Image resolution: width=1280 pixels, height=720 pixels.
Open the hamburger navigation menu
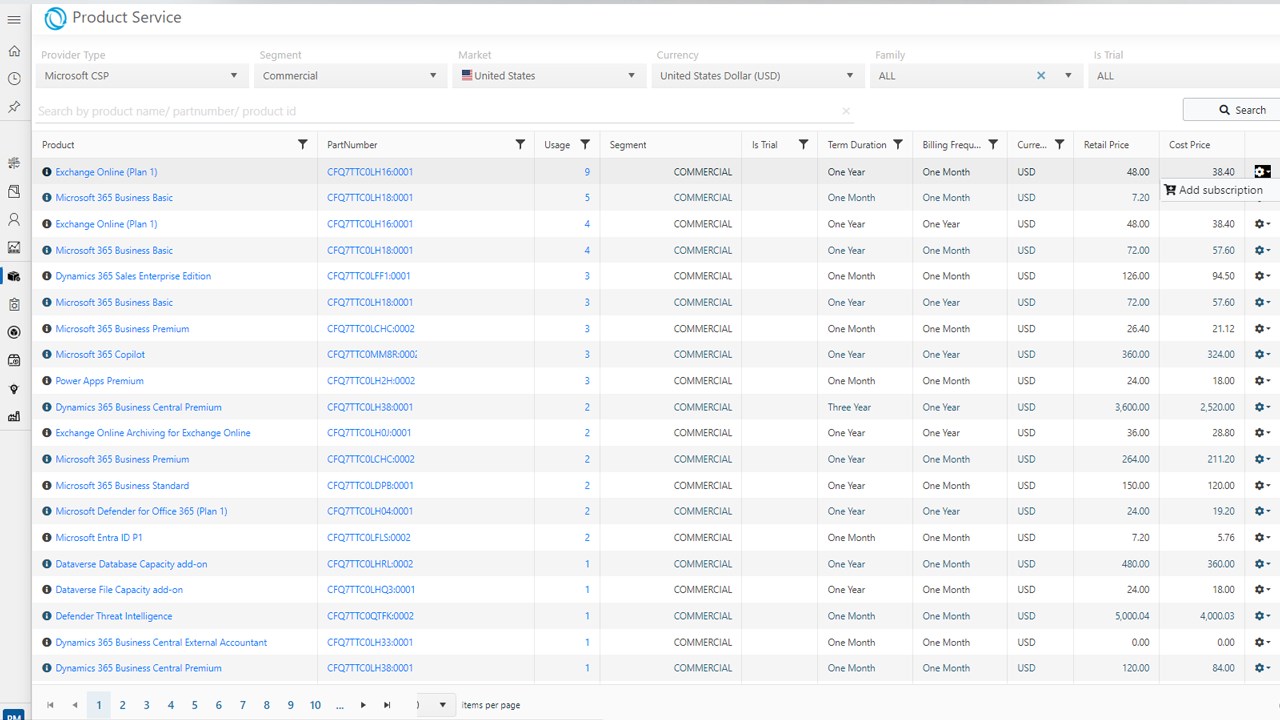coord(14,20)
